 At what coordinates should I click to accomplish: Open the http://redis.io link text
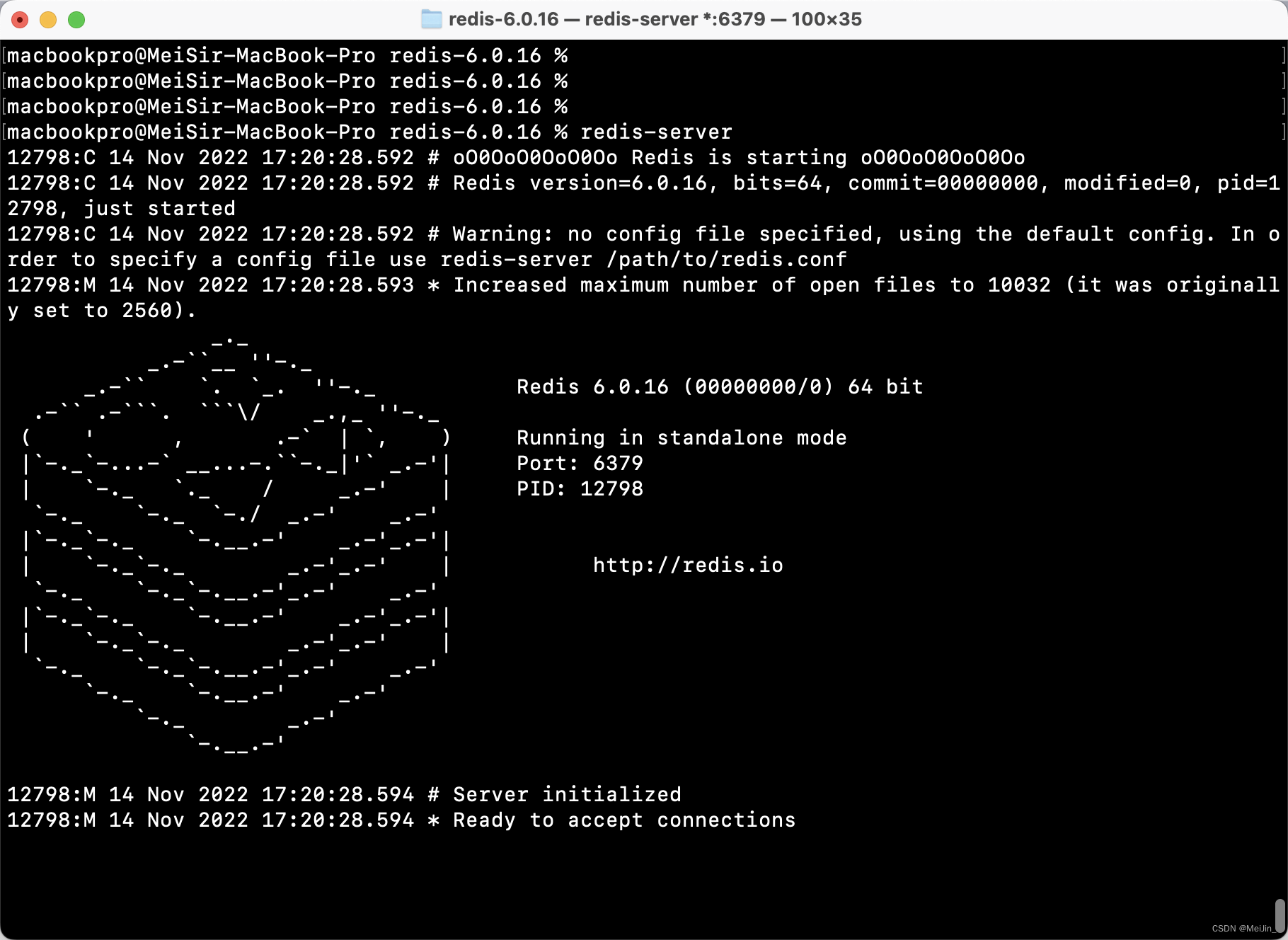[x=688, y=566]
